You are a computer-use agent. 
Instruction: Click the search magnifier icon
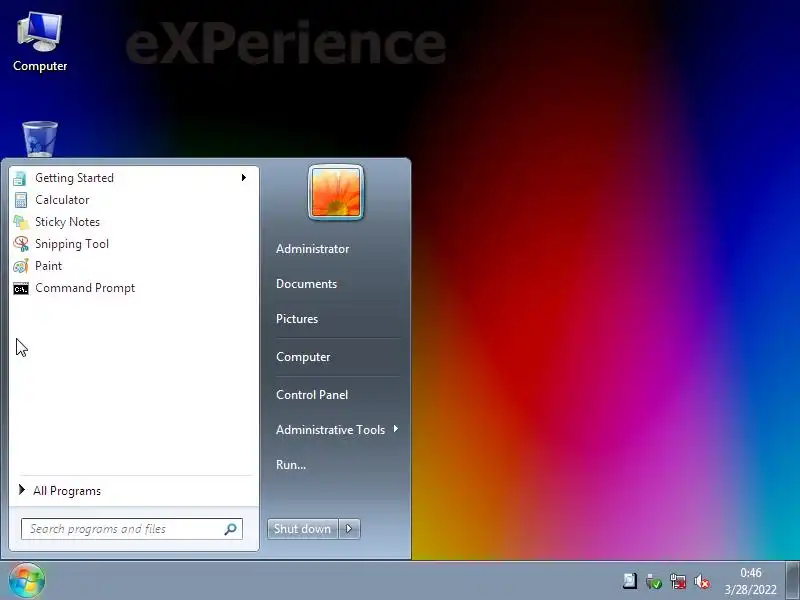click(231, 529)
